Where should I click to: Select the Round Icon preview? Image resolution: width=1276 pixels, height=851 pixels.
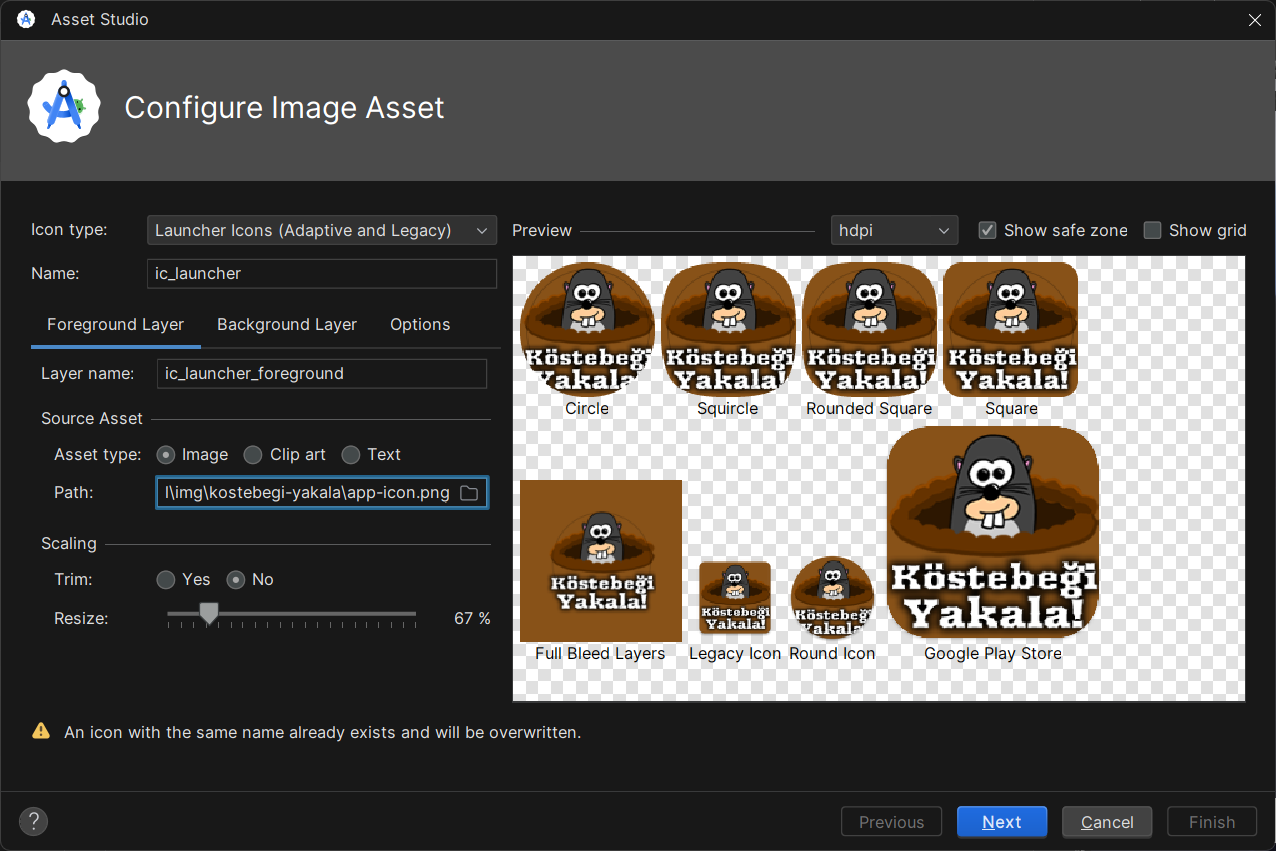click(x=832, y=597)
